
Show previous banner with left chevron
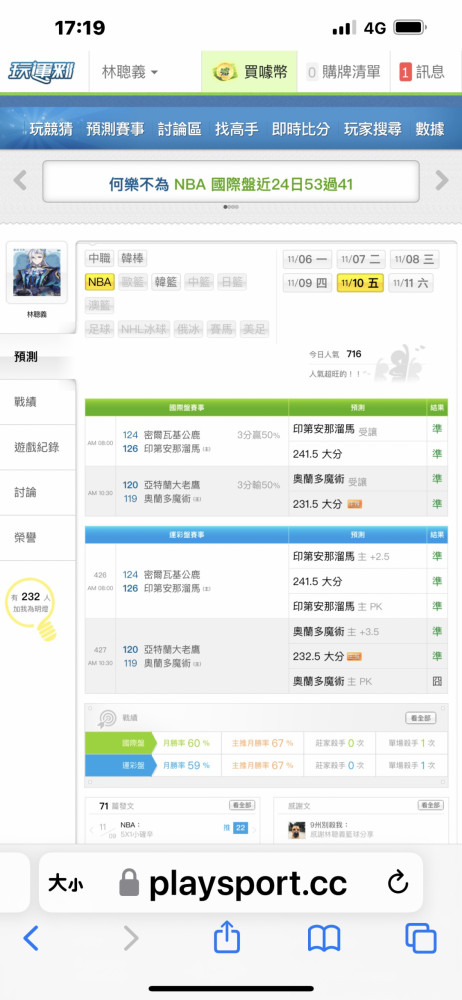click(x=20, y=180)
